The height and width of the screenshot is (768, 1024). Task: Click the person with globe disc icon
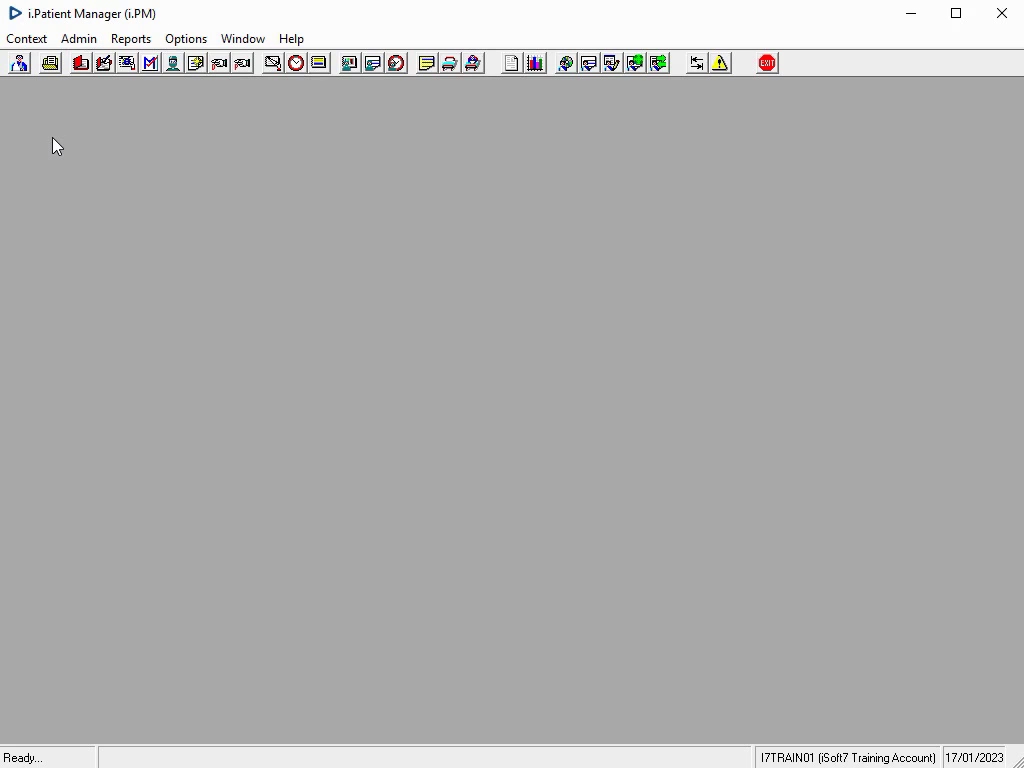pos(566,63)
